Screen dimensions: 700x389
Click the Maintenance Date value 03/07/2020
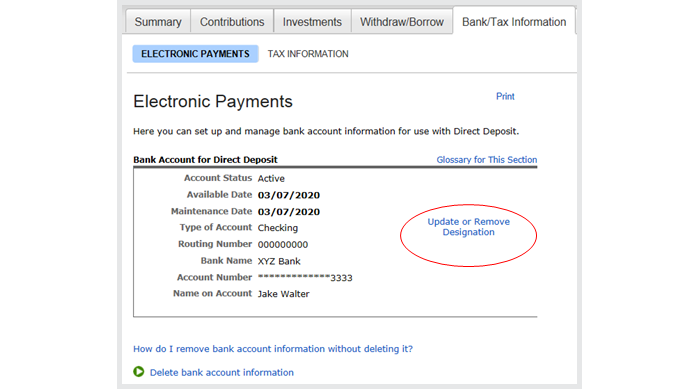(x=289, y=212)
